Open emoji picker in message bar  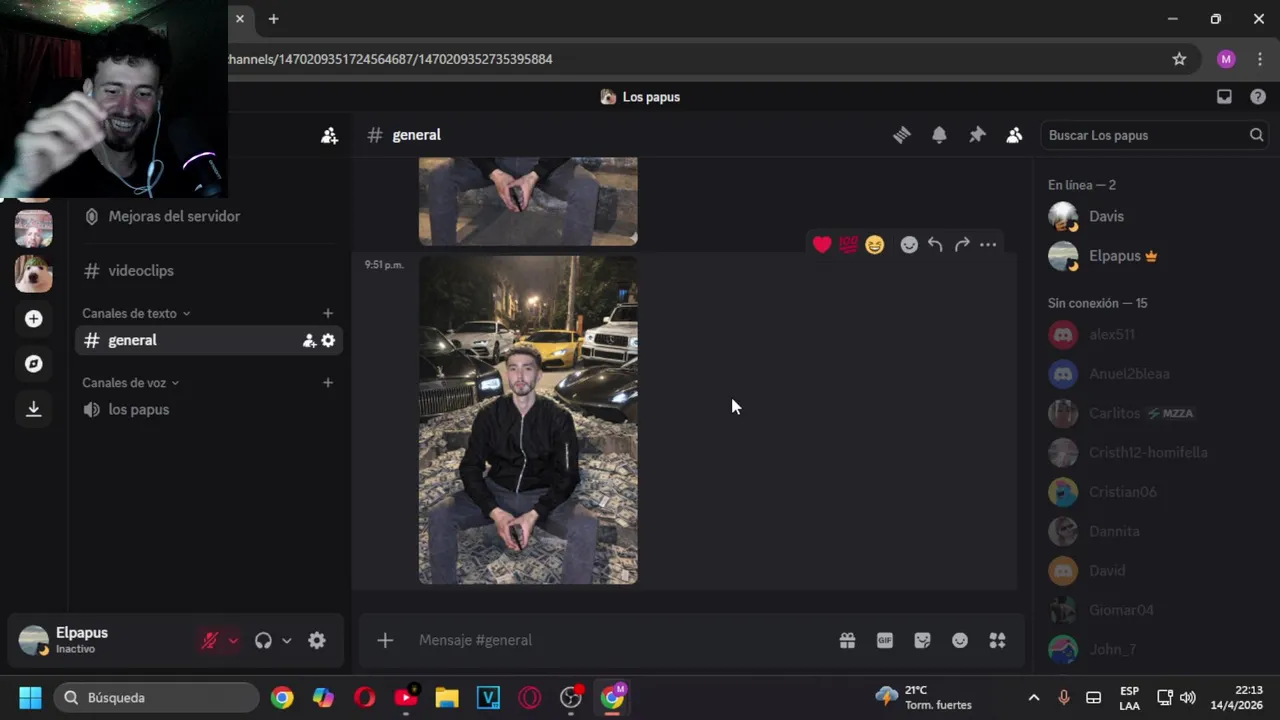(x=960, y=640)
